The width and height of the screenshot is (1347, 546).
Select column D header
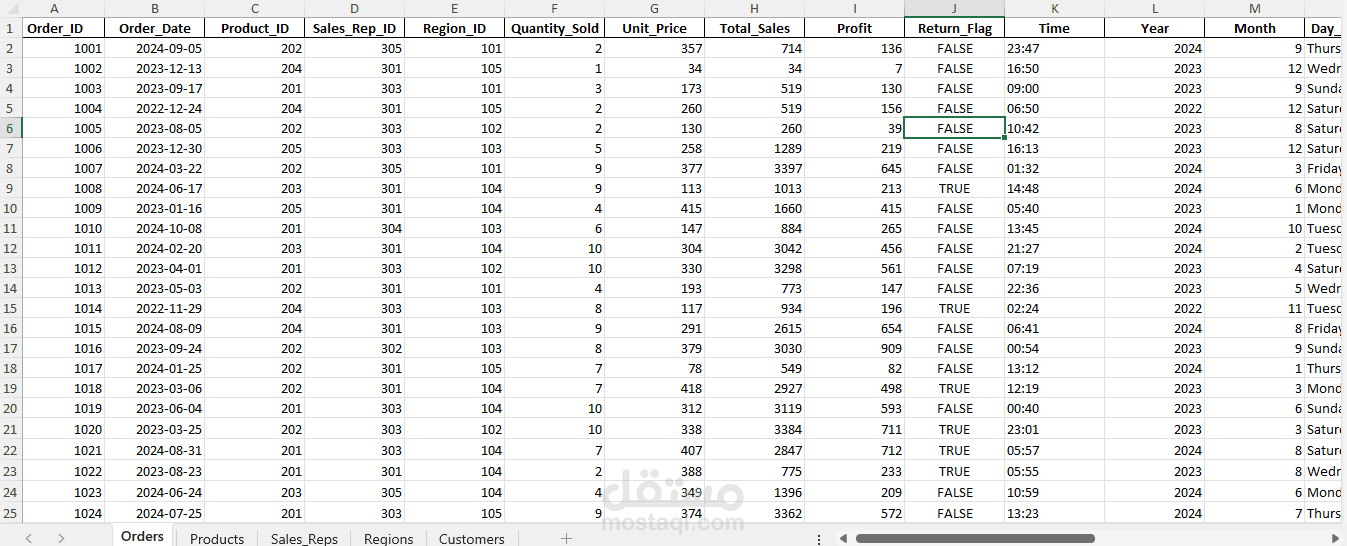pos(355,8)
